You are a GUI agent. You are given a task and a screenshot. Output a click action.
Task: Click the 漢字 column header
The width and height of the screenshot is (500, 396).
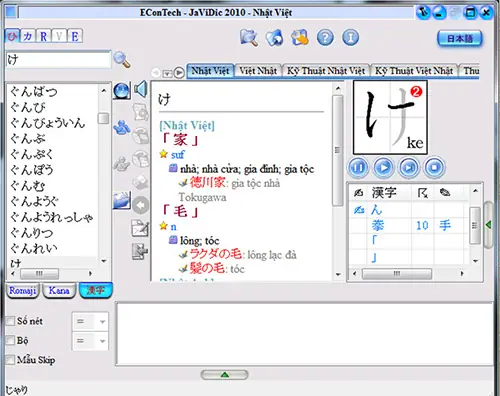pyautogui.click(x=384, y=193)
